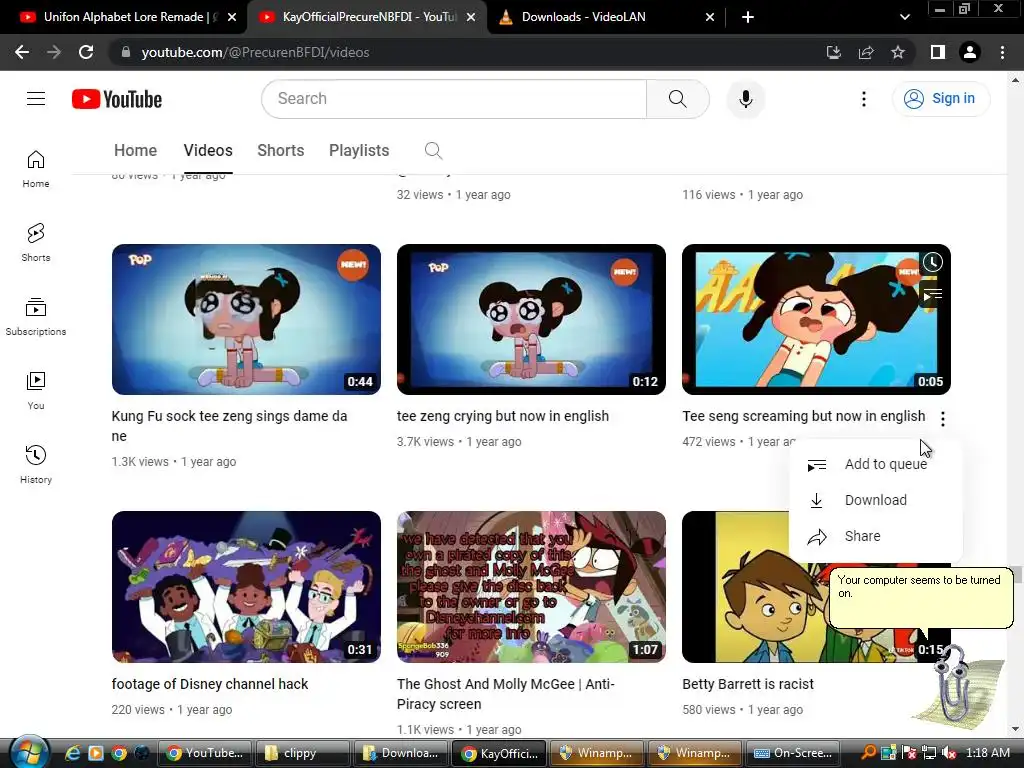Choose Add to queue menu item
The width and height of the screenshot is (1024, 768).
point(875,464)
